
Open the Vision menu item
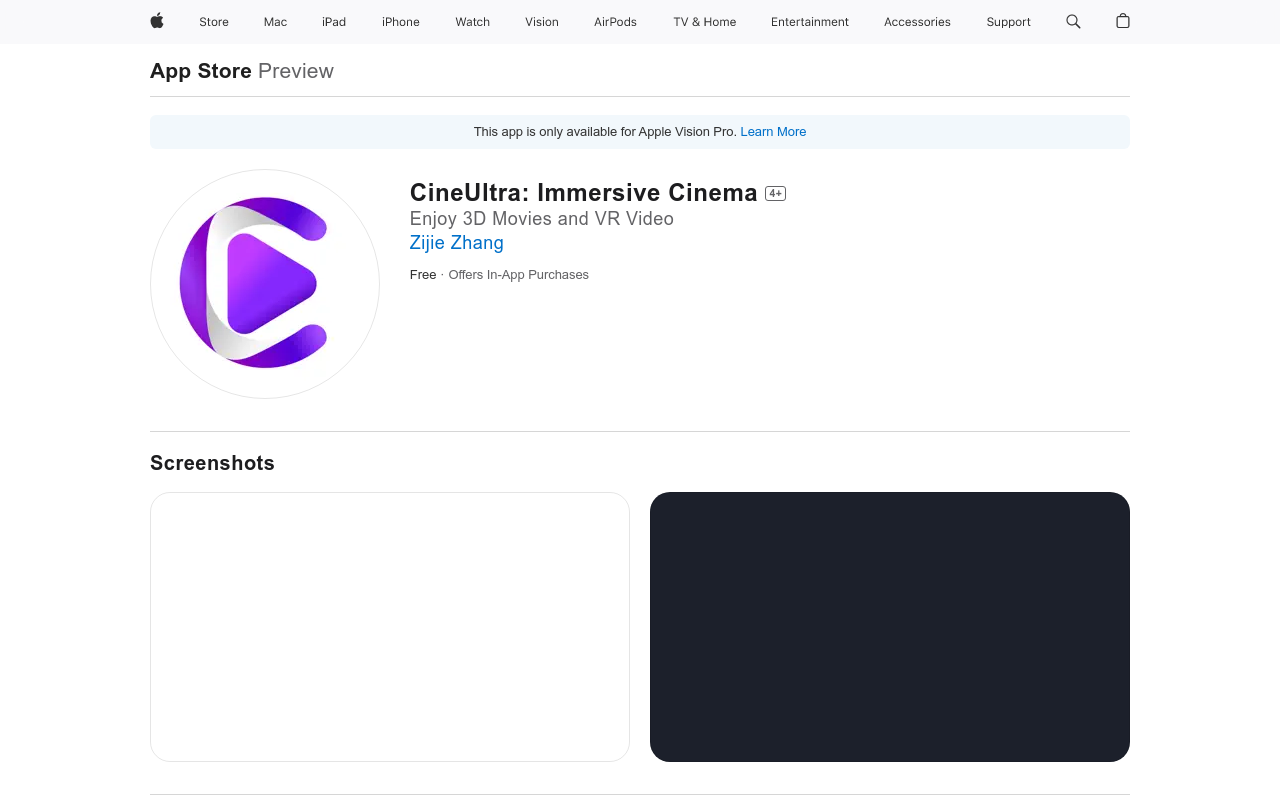(542, 22)
